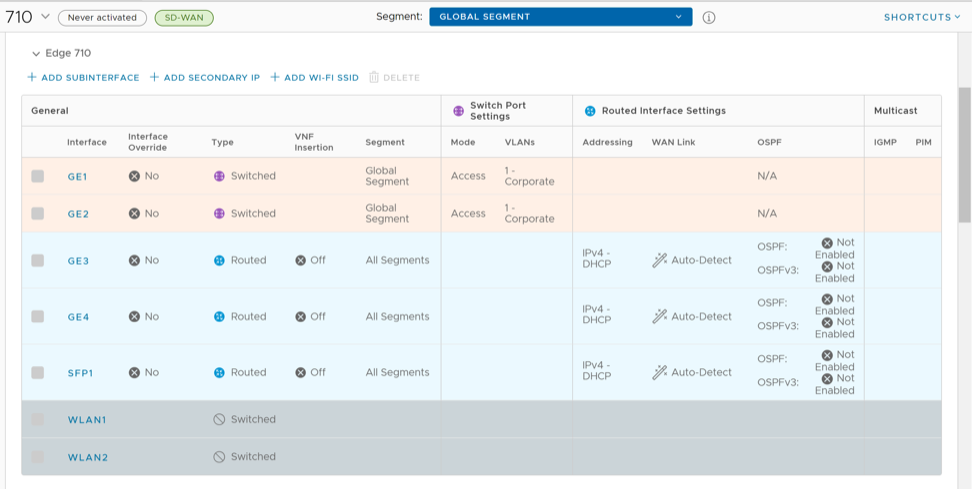972x489 pixels.
Task: Select the GE1 interface checkbox
Action: 38,176
